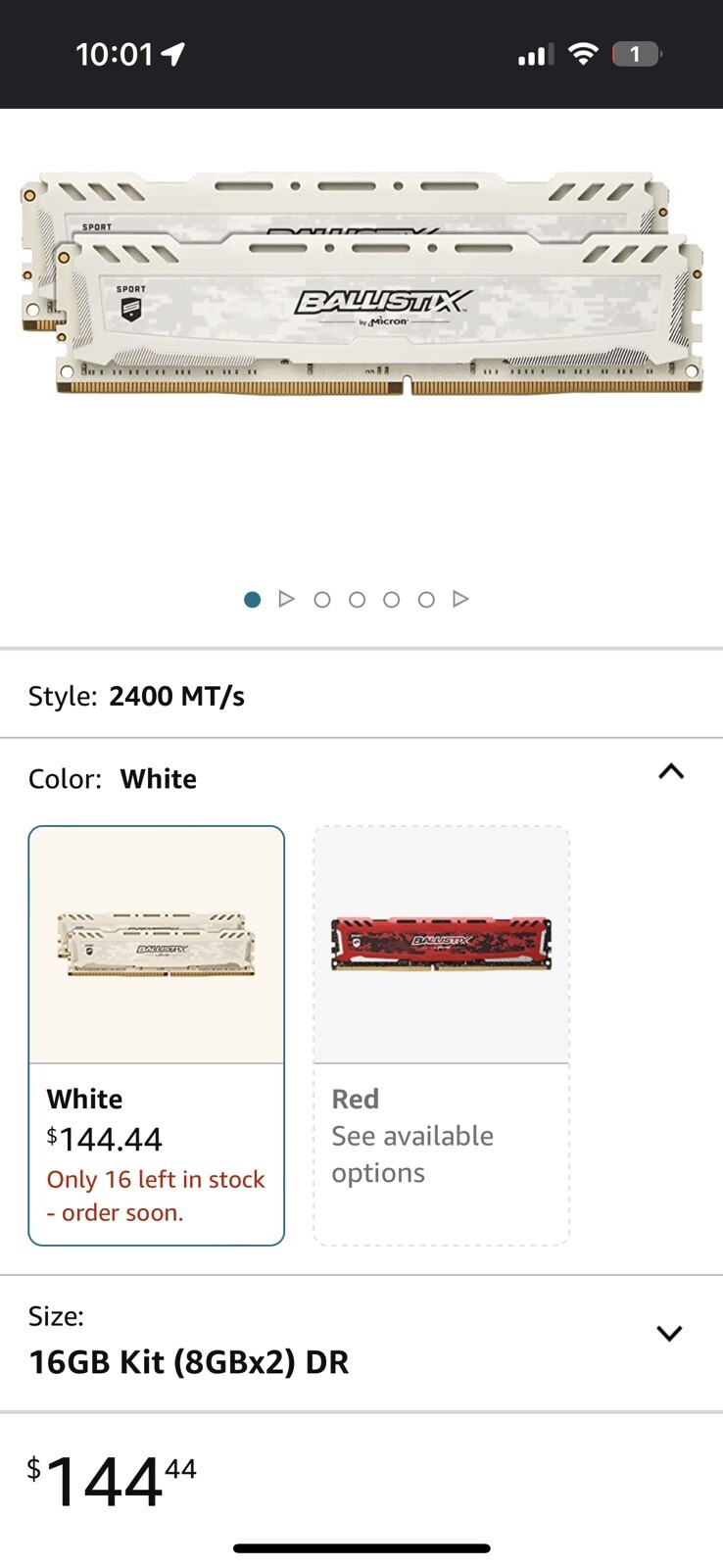Tap the Only 16 left in stock notice
This screenshot has width=723, height=1568.
156,1196
